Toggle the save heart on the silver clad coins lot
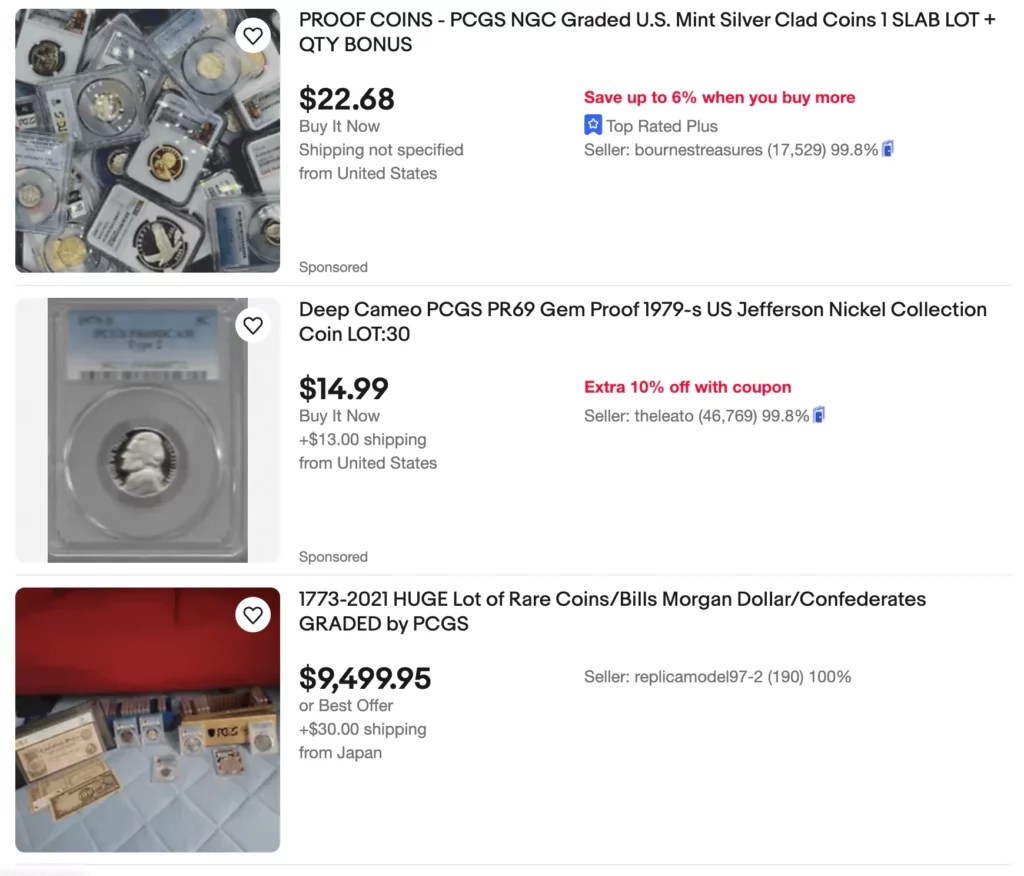Viewport: 1024px width, 876px height. pos(253,35)
